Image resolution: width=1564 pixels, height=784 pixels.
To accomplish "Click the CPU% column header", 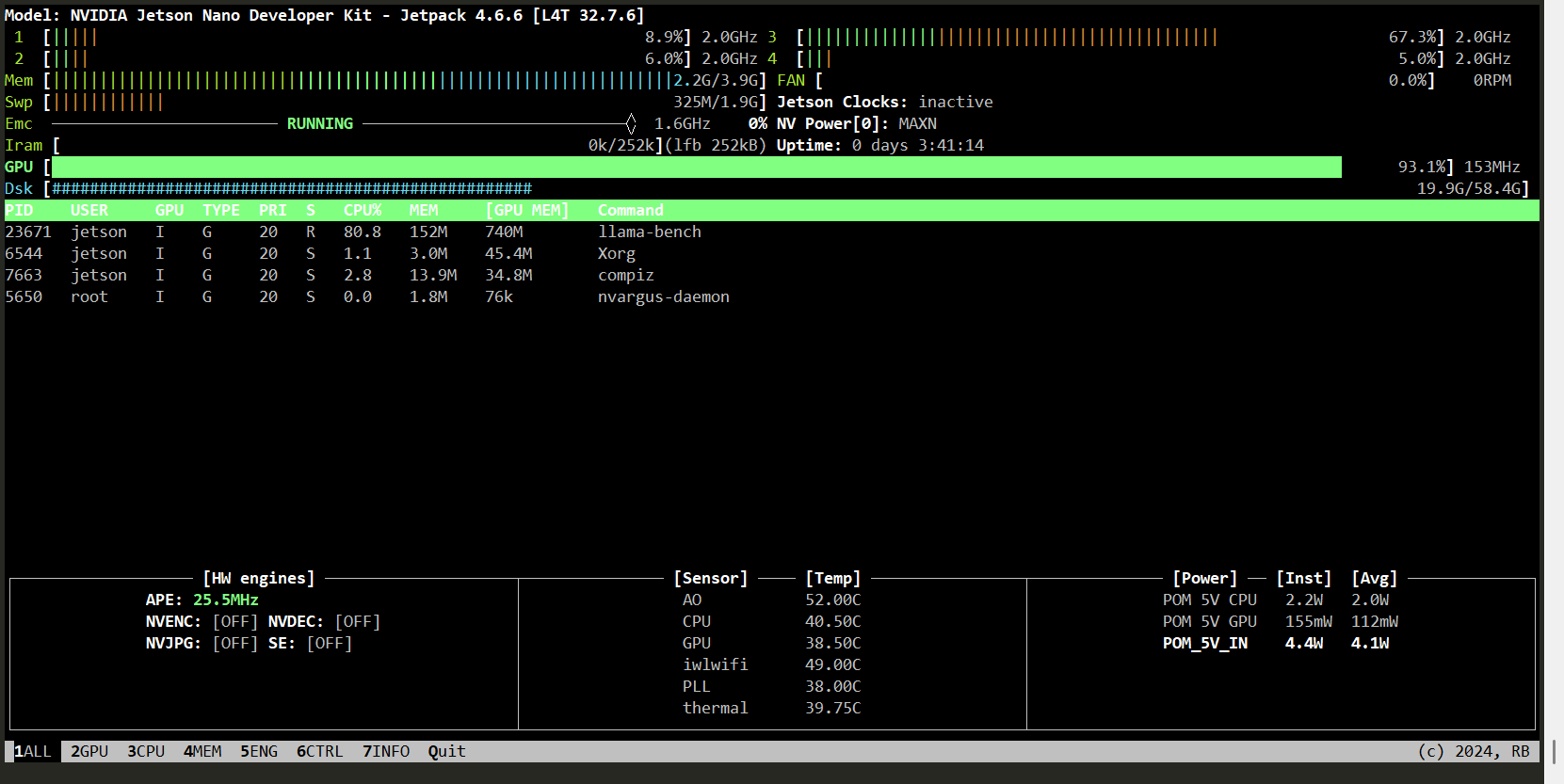I will click(x=363, y=211).
